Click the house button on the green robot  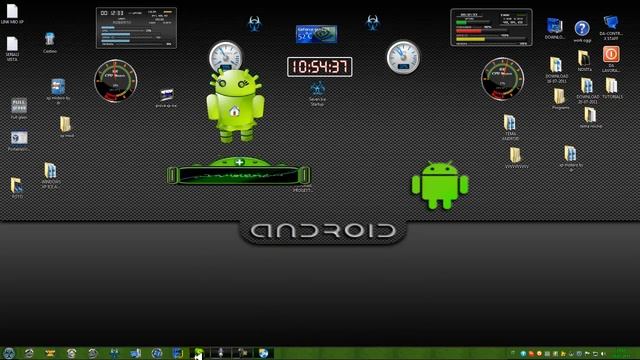click(234, 111)
